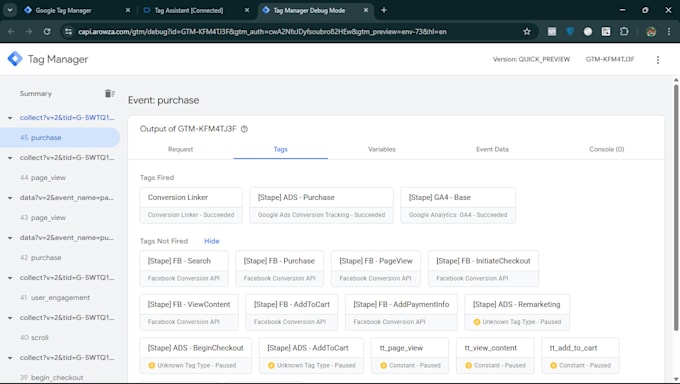Image resolution: width=680 pixels, height=384 pixels.
Task: Switch to the Event Data tab
Action: pos(492,149)
